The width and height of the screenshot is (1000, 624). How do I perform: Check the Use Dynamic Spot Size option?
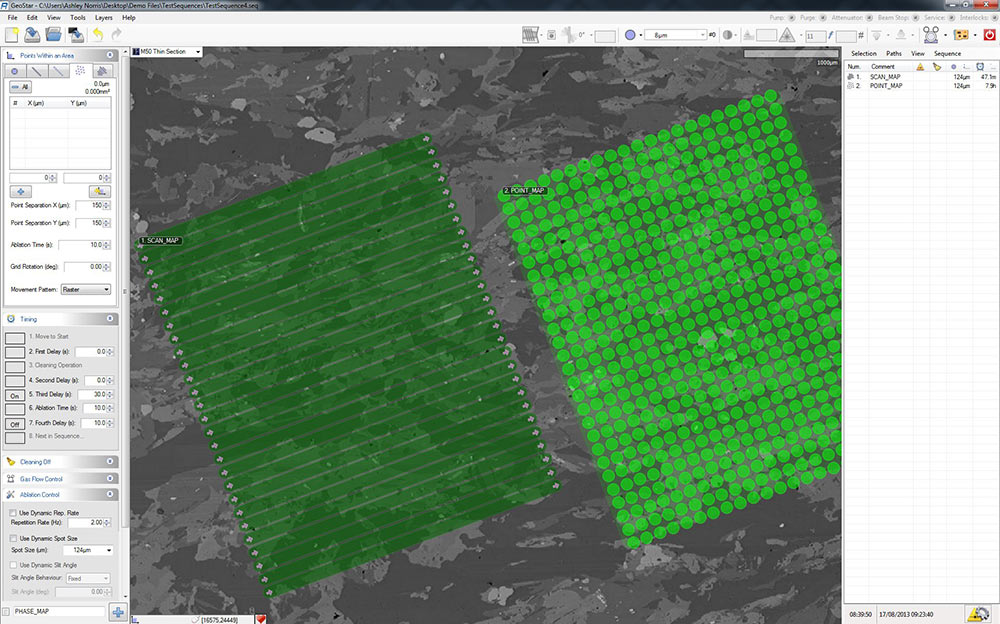tap(12, 539)
